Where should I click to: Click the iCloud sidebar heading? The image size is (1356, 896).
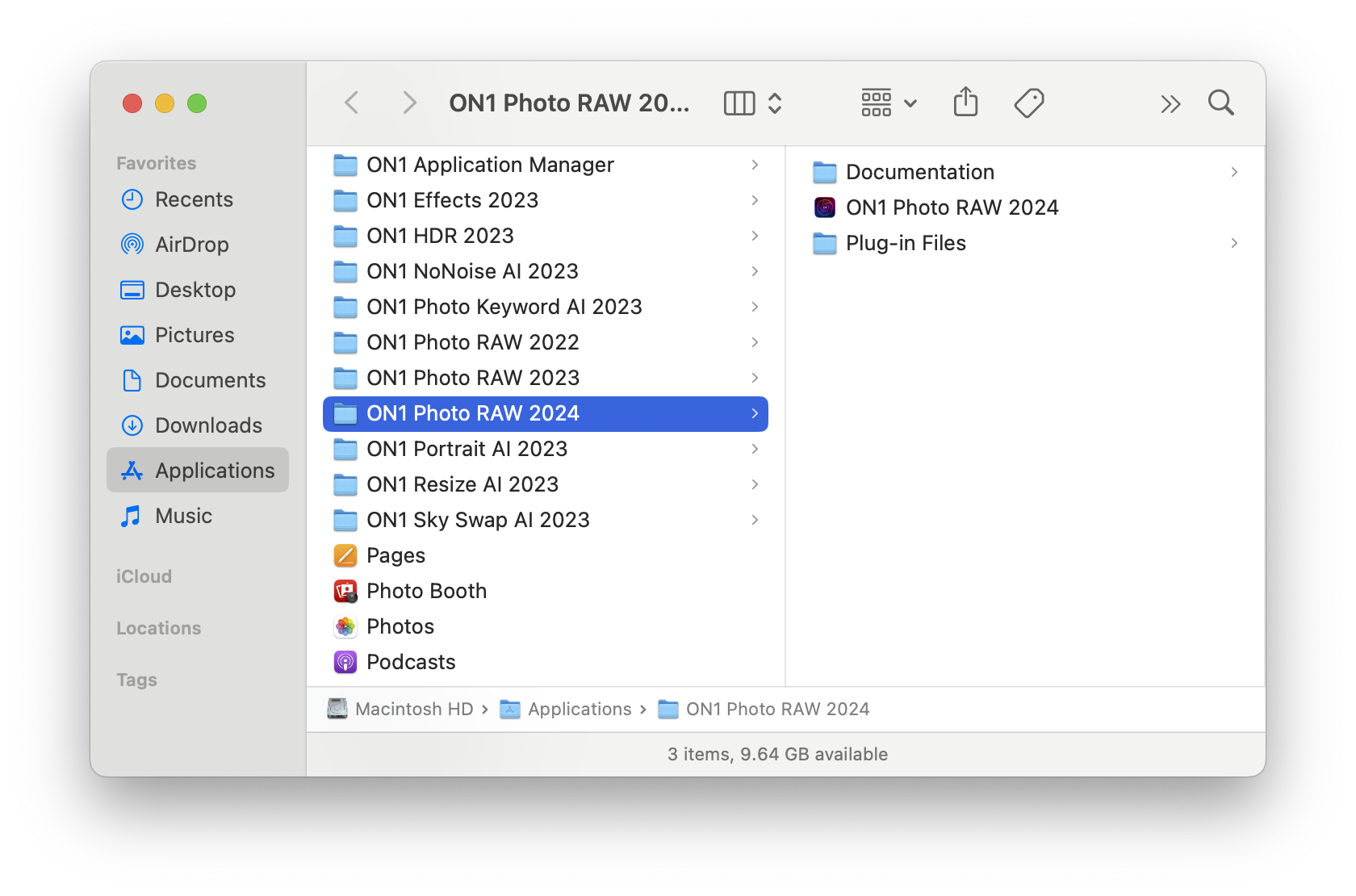click(x=144, y=576)
